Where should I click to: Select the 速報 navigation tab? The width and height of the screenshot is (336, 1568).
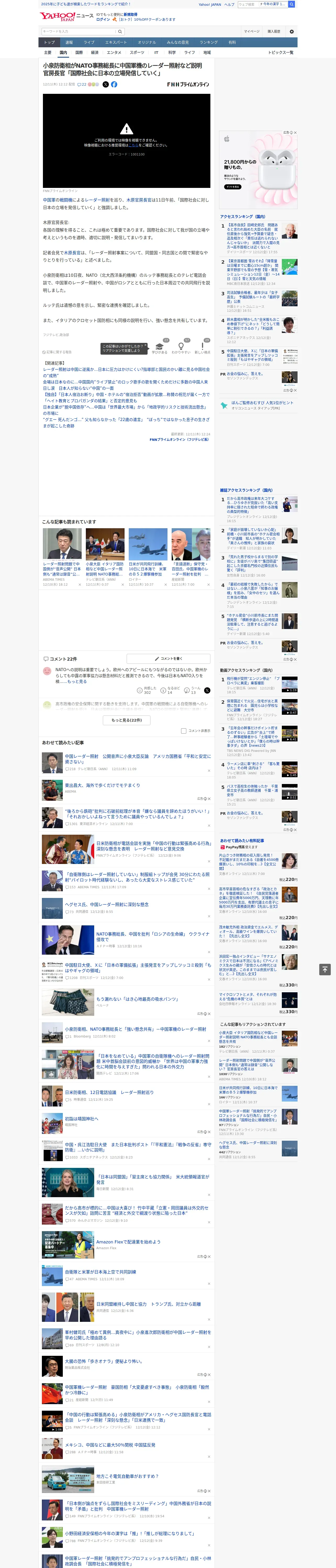pyautogui.click(x=69, y=42)
